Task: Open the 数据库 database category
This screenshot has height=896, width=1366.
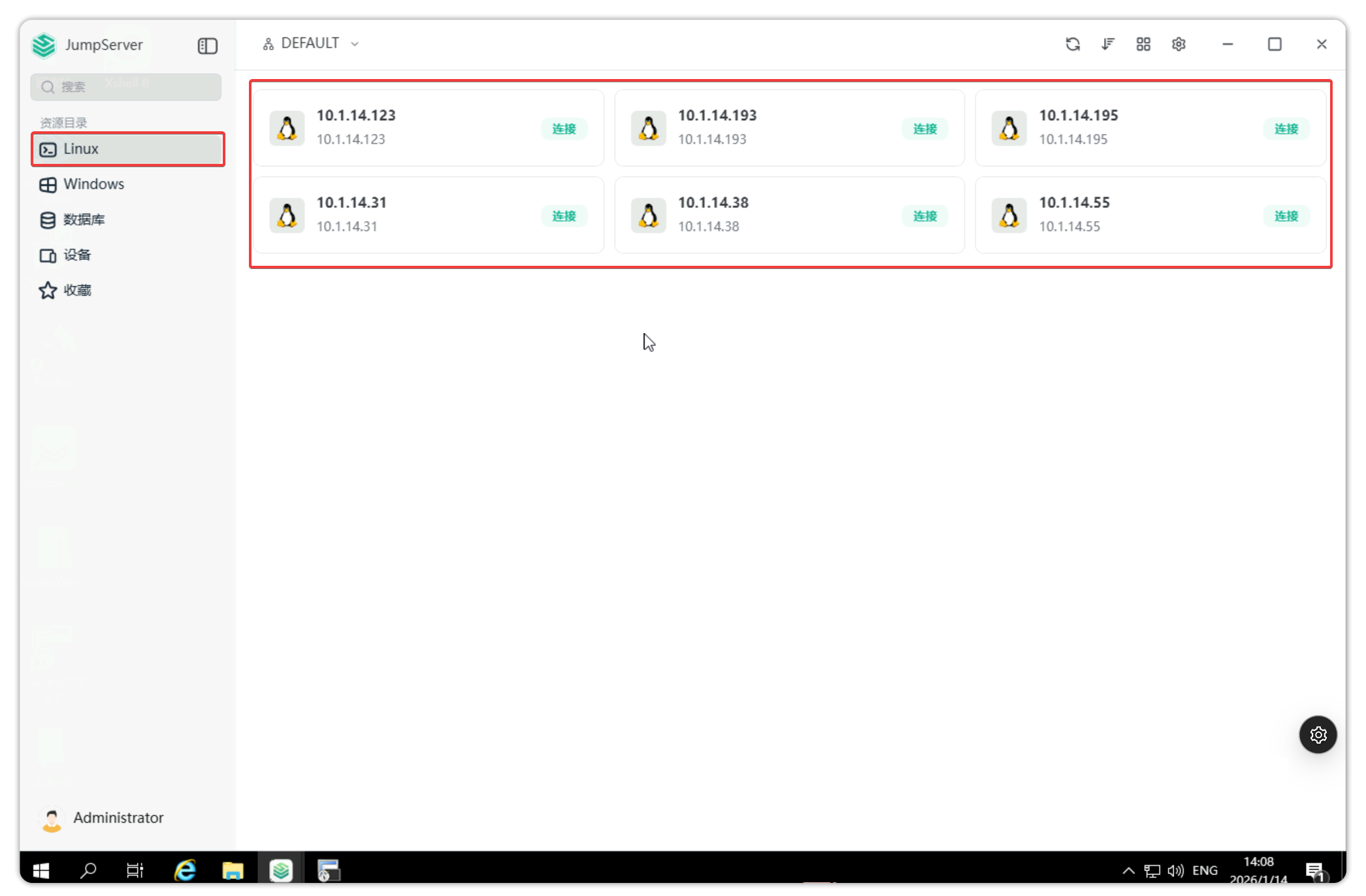Action: click(84, 219)
